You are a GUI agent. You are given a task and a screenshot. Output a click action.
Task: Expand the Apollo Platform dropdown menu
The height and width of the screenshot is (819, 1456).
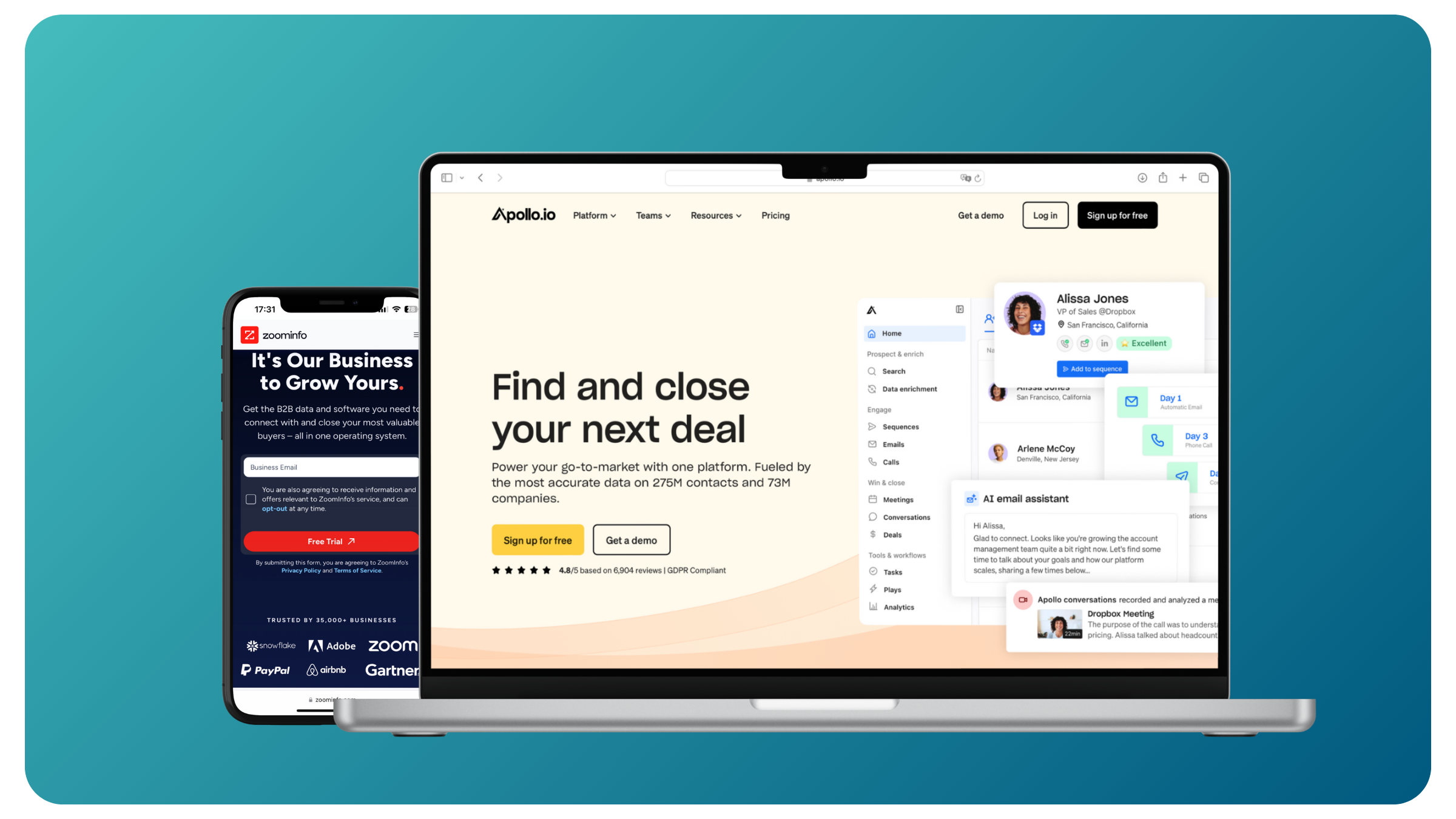pyautogui.click(x=593, y=215)
